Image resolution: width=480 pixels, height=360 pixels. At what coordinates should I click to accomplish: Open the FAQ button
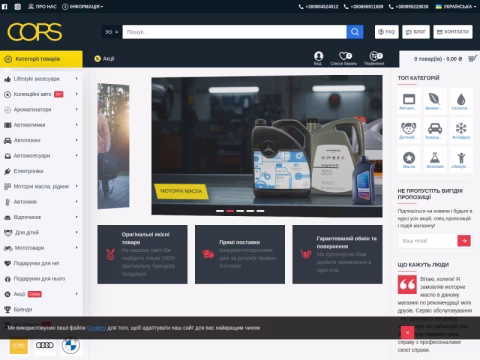tap(387, 32)
